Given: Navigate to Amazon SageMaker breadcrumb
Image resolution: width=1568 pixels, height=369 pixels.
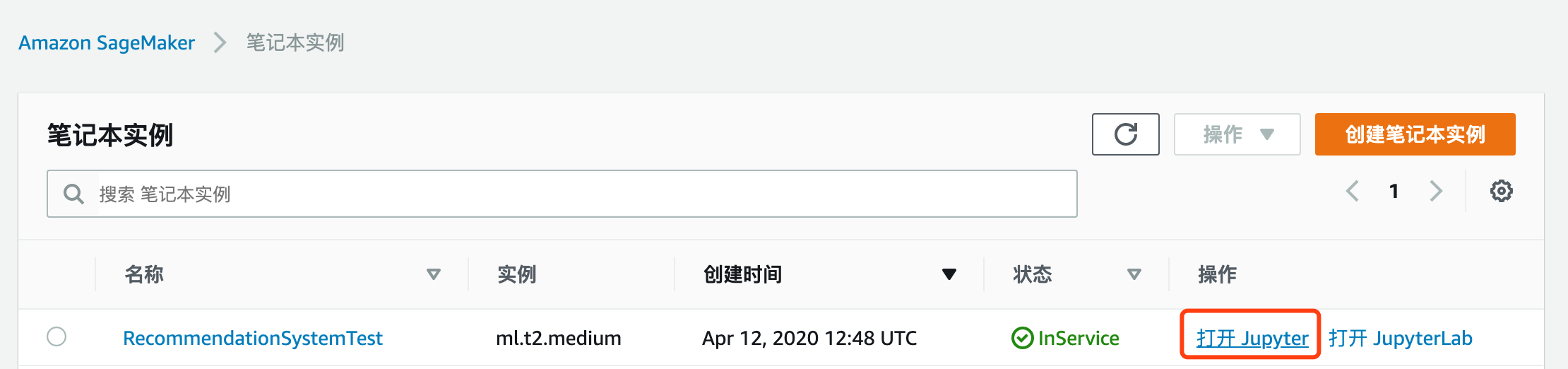Looking at the screenshot, I should (107, 42).
